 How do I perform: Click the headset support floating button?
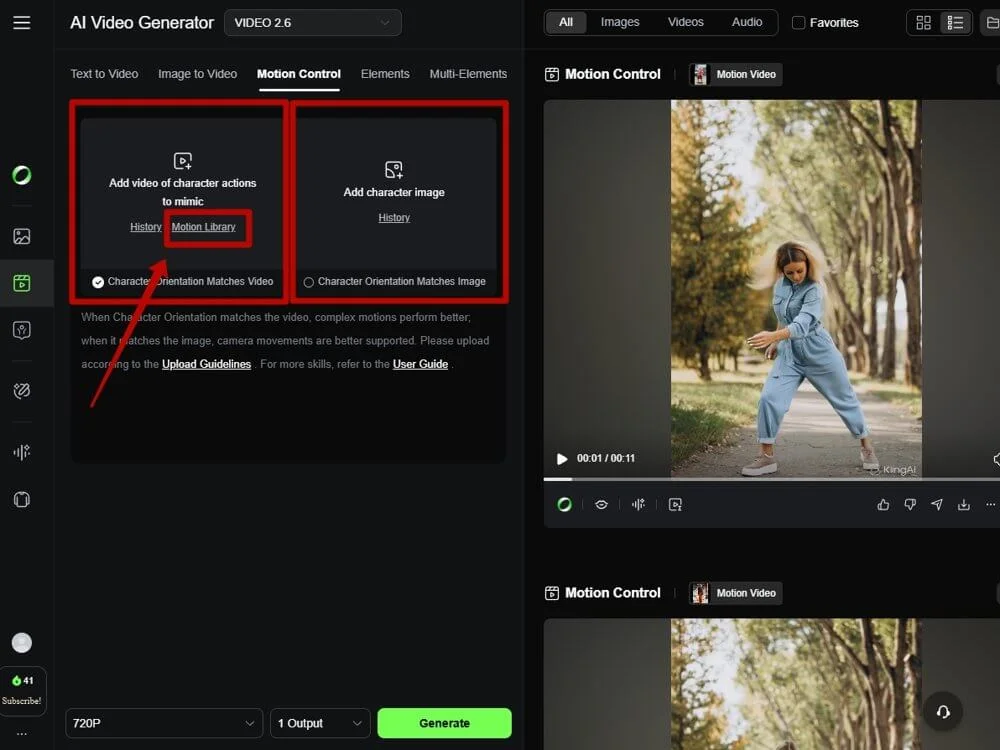pyautogui.click(x=942, y=712)
